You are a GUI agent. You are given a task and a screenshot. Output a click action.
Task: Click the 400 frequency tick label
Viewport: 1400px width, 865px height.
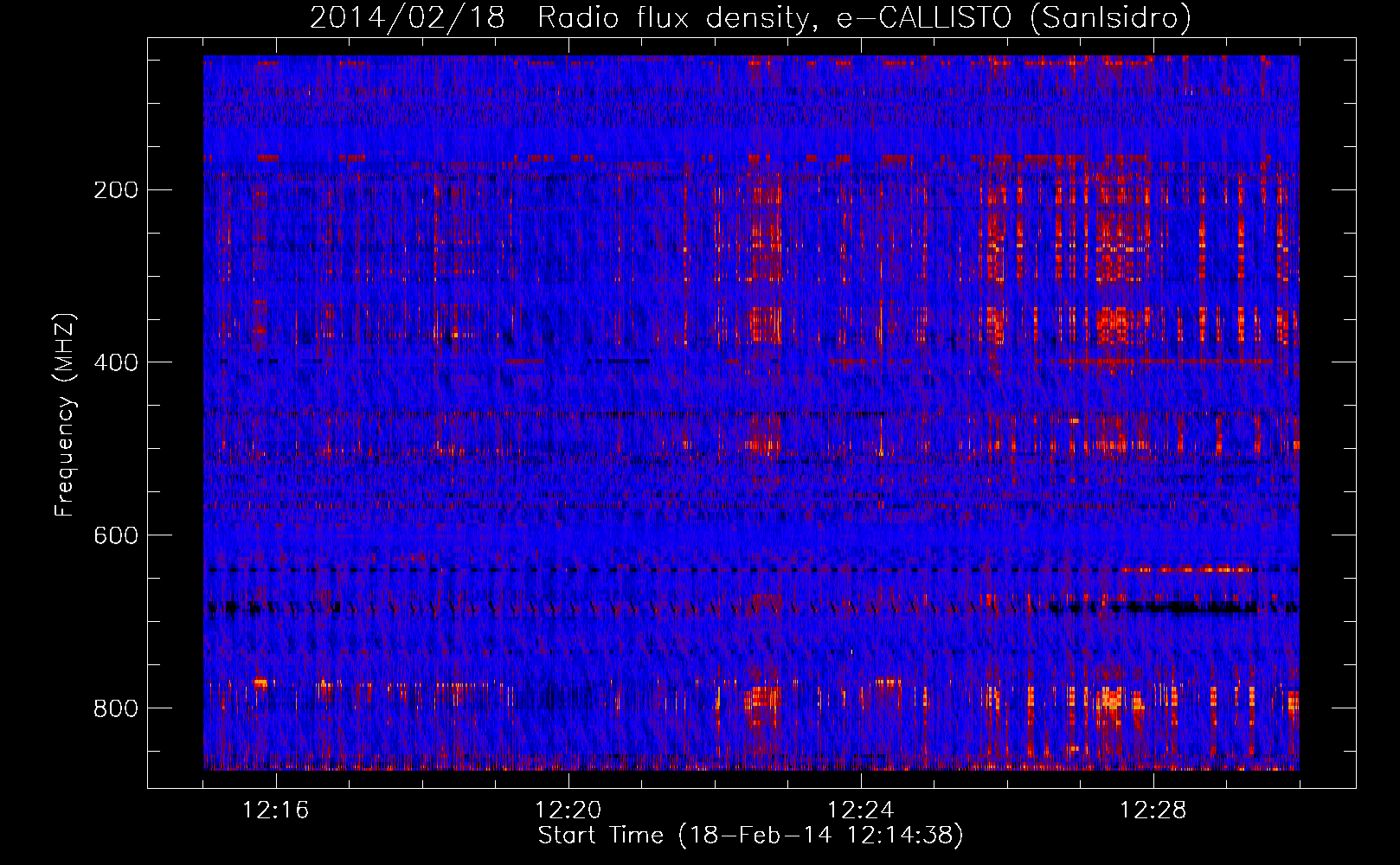[115, 362]
